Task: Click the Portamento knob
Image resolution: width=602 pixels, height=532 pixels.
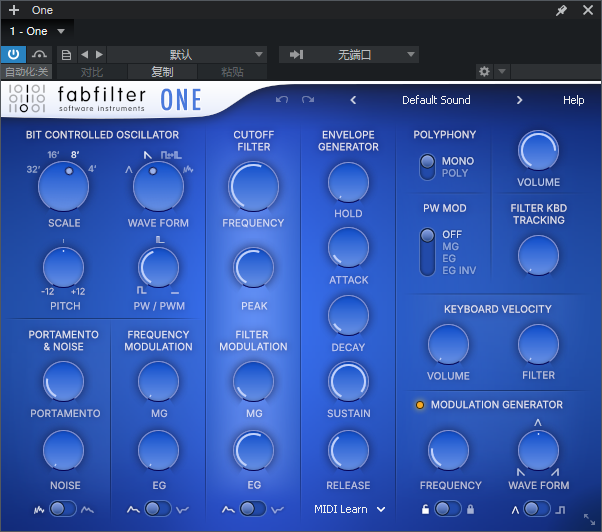Action: point(63,381)
